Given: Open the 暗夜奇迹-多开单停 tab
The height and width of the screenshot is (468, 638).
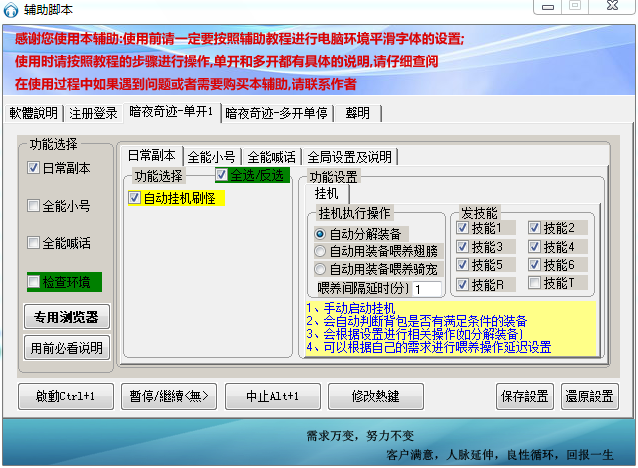Looking at the screenshot, I should coord(275,112).
